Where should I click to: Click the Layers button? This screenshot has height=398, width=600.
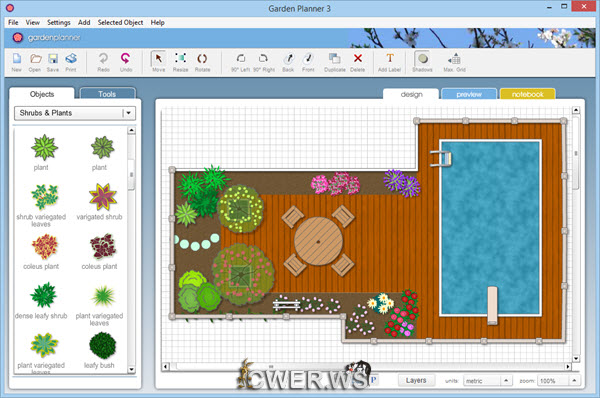click(x=416, y=380)
